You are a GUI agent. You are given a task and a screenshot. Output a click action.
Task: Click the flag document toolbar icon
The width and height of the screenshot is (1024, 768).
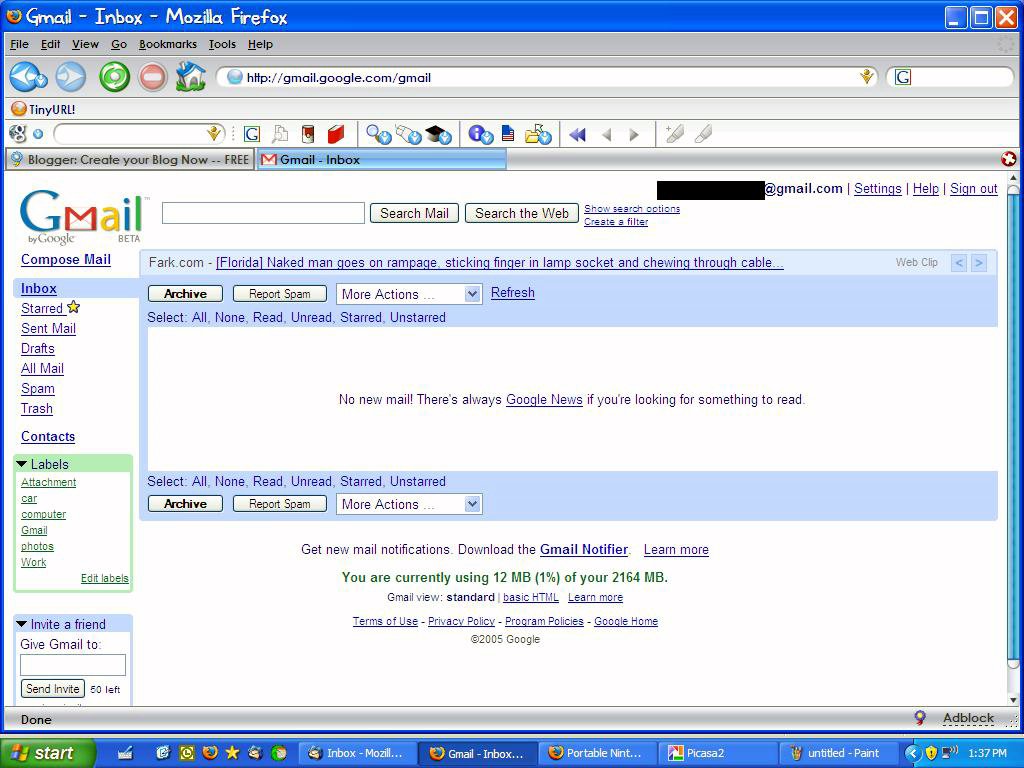tap(508, 134)
